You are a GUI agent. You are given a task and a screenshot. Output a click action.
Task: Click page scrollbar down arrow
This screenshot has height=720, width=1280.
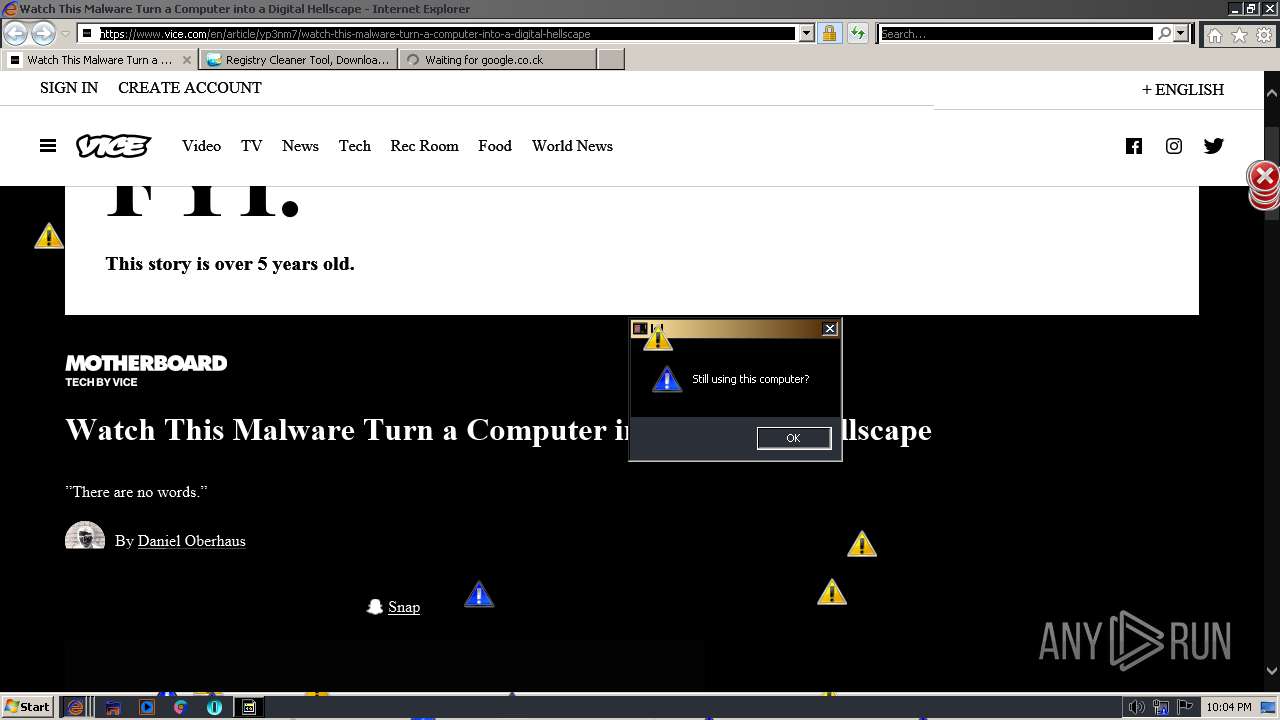[x=1272, y=672]
